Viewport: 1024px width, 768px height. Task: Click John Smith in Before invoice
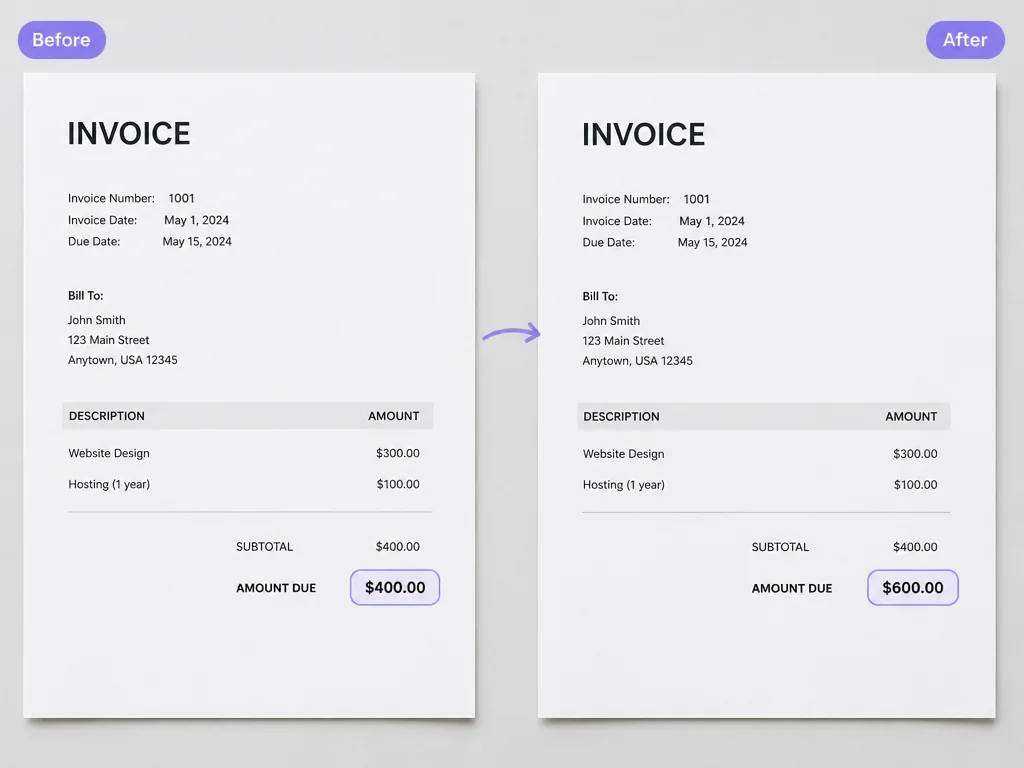(x=97, y=320)
